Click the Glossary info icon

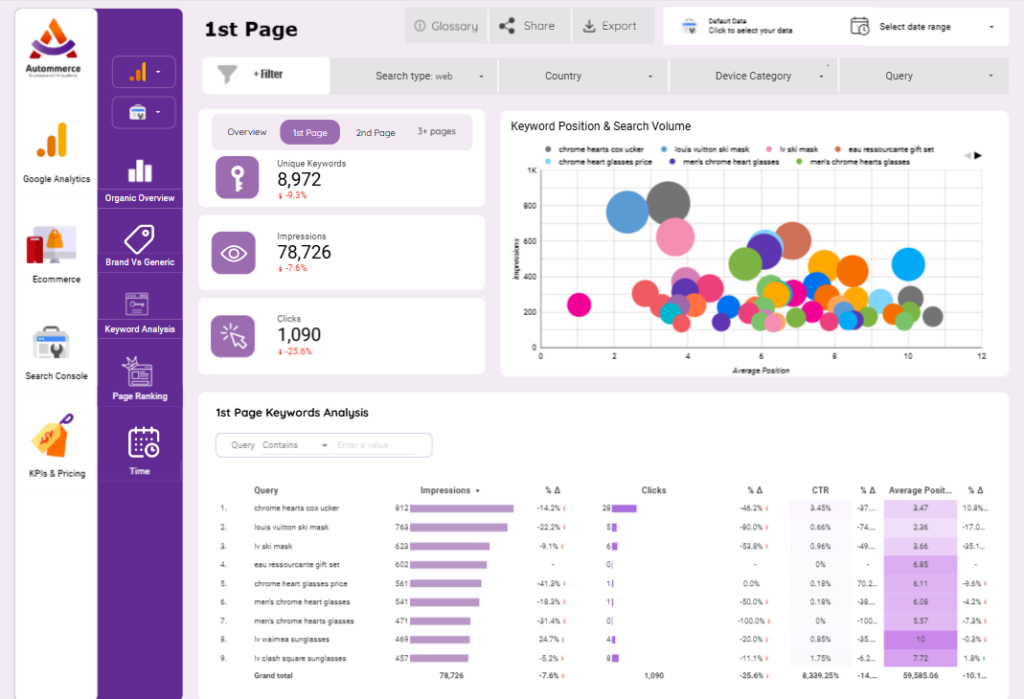[x=420, y=26]
